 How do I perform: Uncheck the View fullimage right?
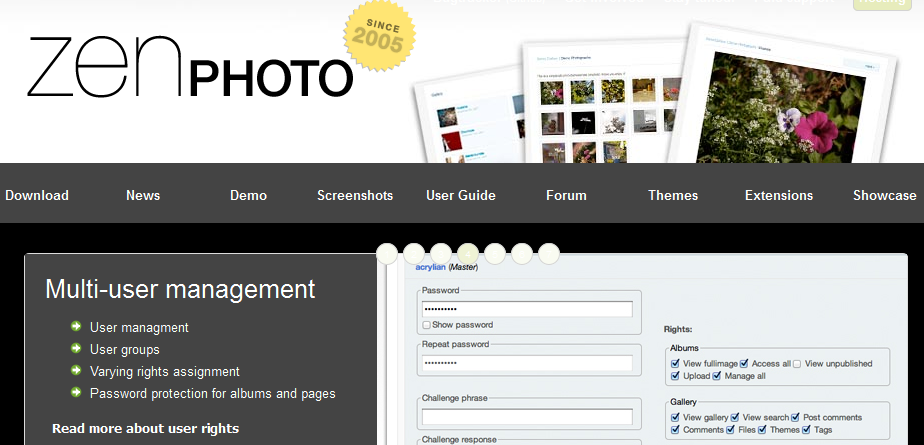(675, 364)
